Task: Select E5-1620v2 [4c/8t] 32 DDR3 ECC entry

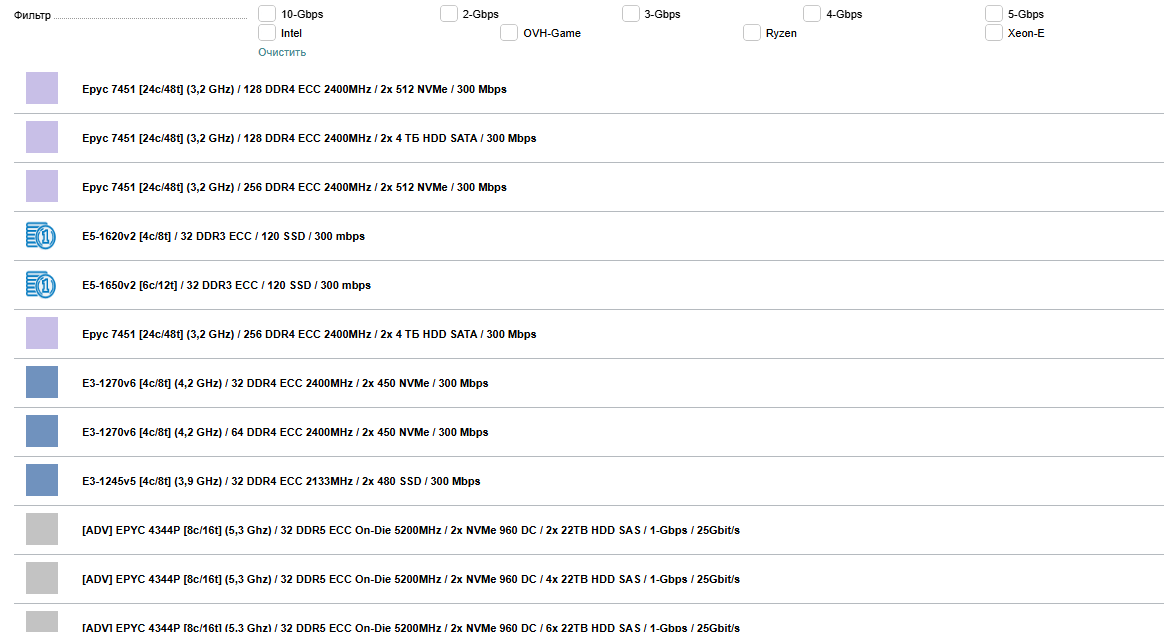Action: [223, 236]
